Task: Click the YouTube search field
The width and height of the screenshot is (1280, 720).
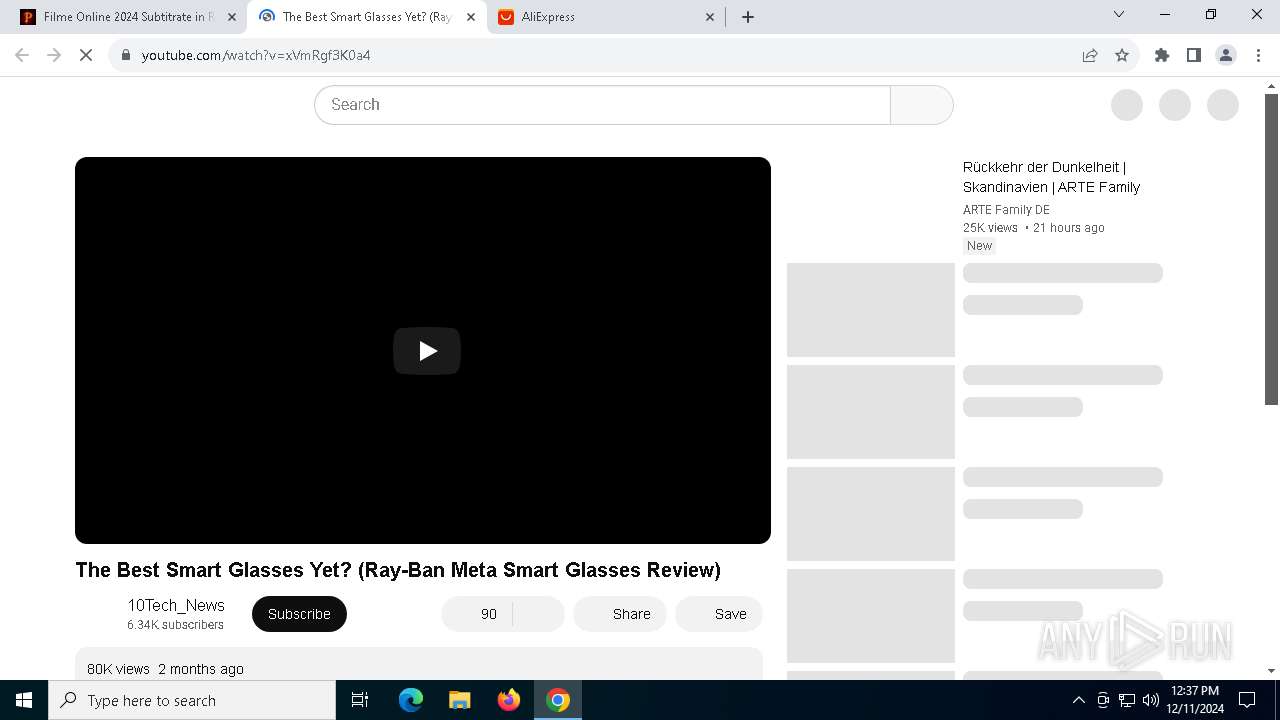Action: (x=602, y=105)
